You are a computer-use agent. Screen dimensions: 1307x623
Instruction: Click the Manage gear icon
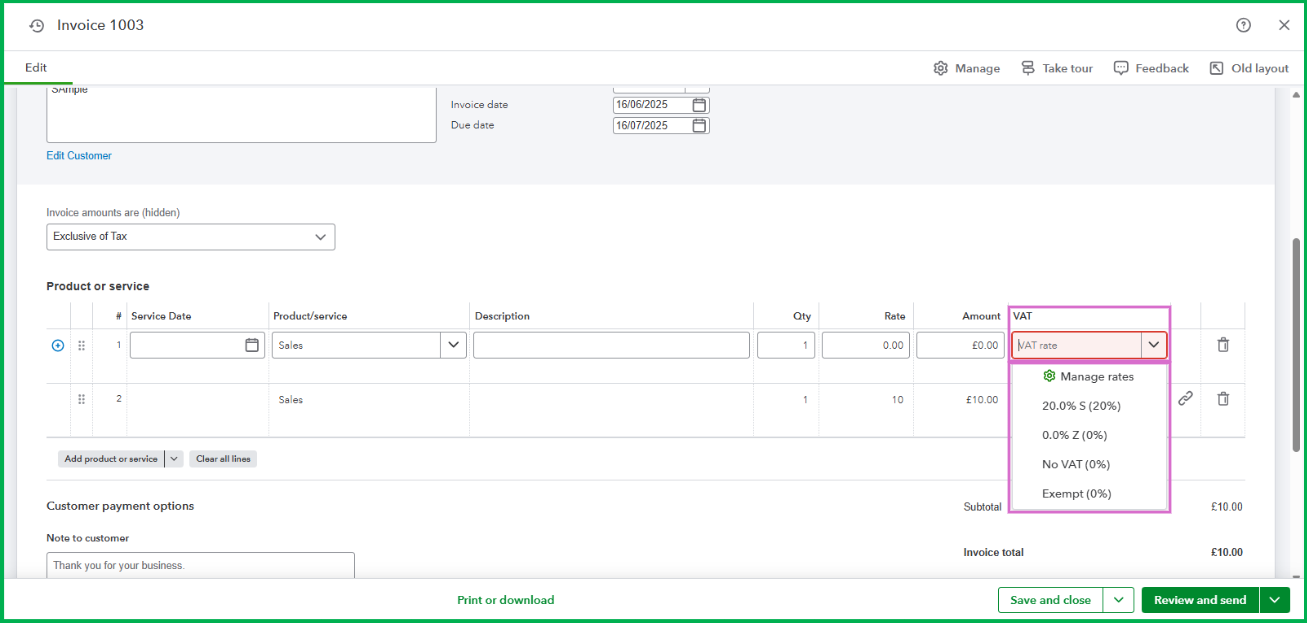point(940,68)
